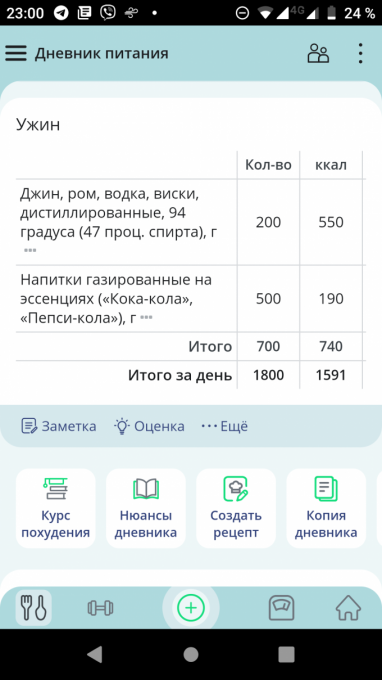
Task: Tap the 500 quantity for the cola entry
Action: click(x=268, y=299)
